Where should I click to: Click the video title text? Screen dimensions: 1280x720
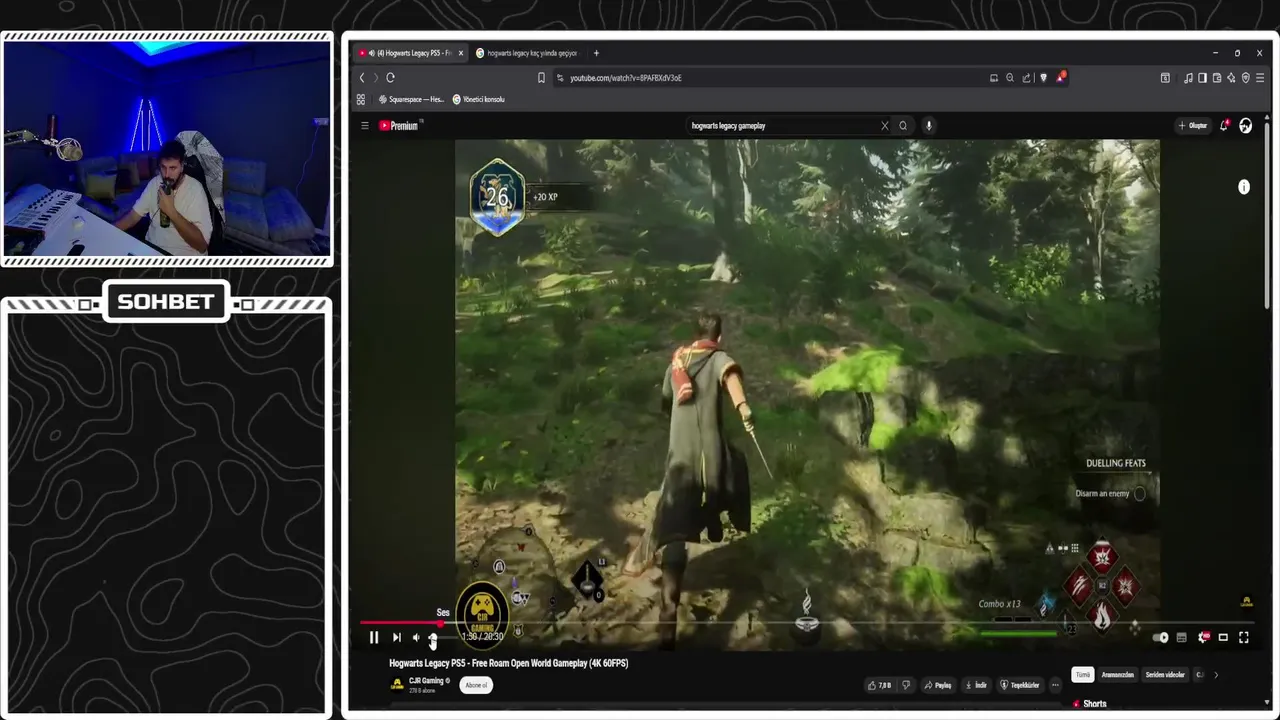click(508, 663)
